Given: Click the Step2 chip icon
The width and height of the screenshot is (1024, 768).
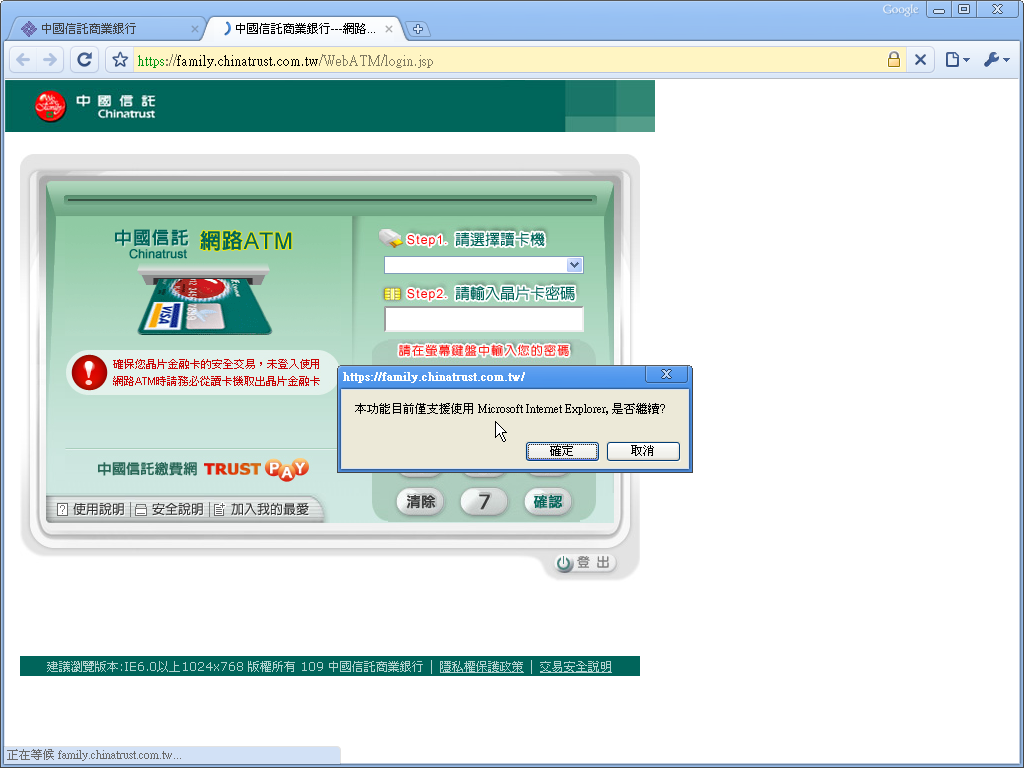Looking at the screenshot, I should [392, 294].
